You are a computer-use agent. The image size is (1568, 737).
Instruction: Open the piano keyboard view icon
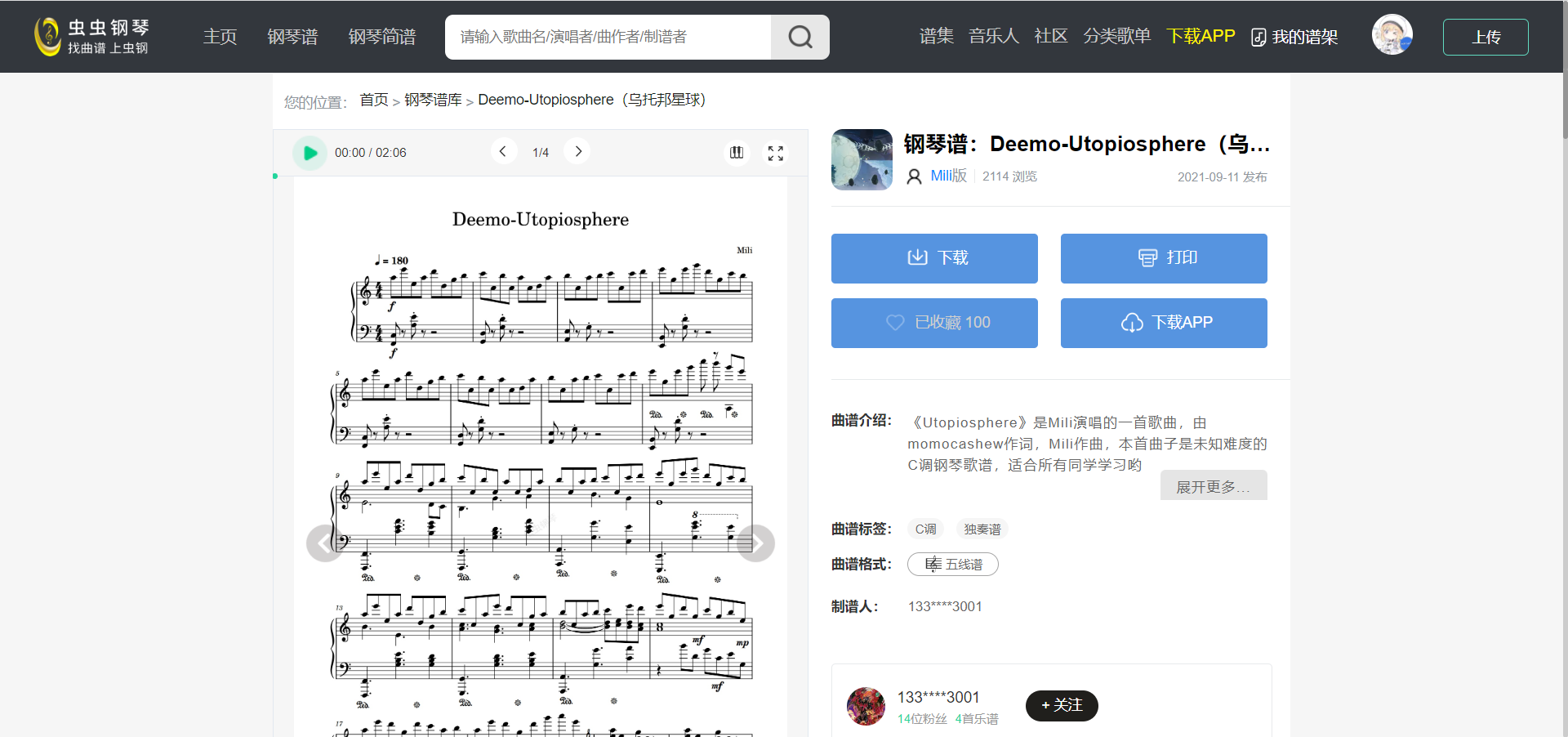point(737,153)
